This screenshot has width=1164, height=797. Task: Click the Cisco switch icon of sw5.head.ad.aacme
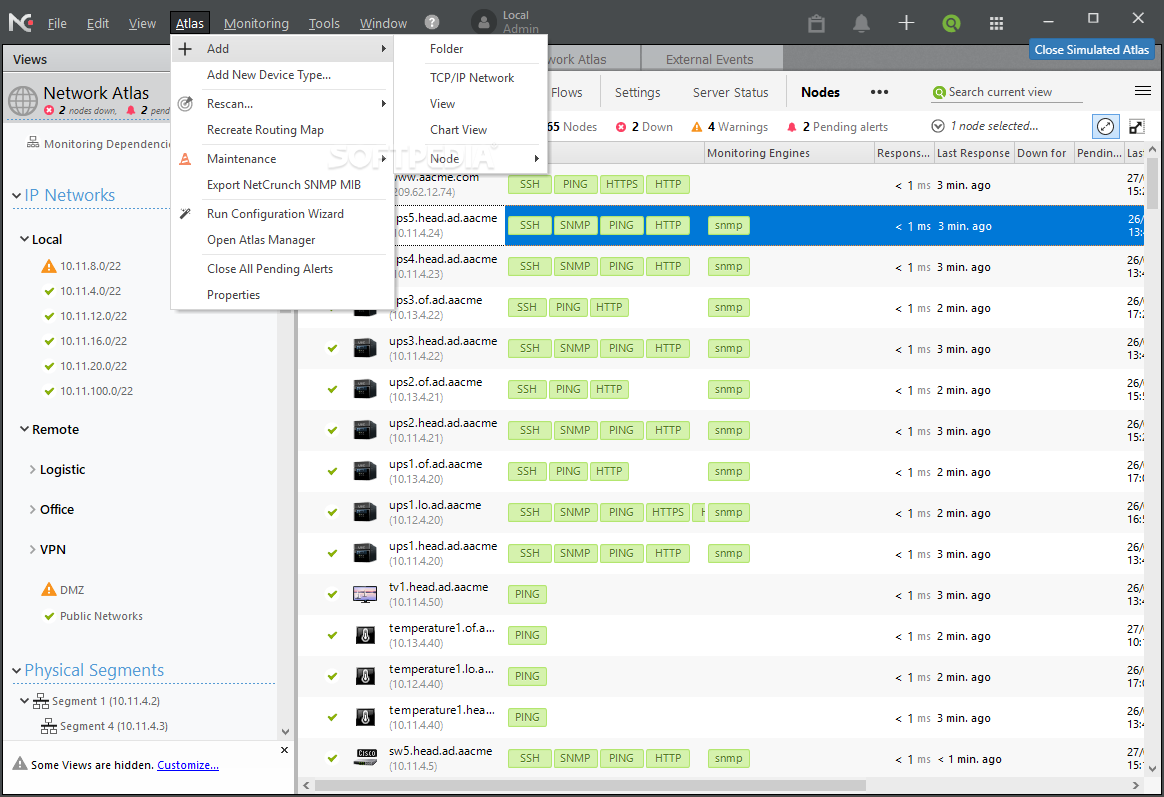[365, 758]
